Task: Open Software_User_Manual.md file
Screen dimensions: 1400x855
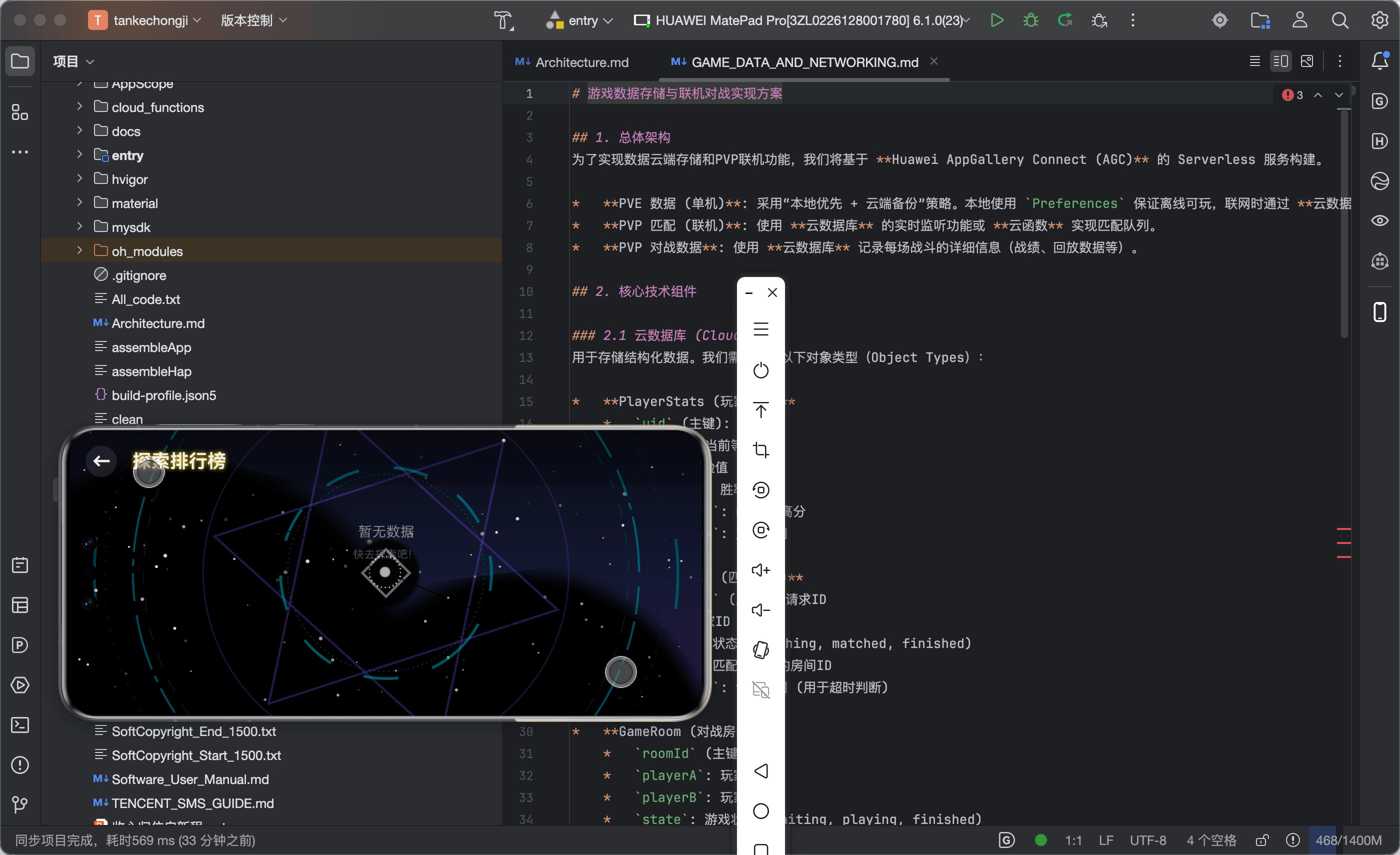Action: pos(180,779)
